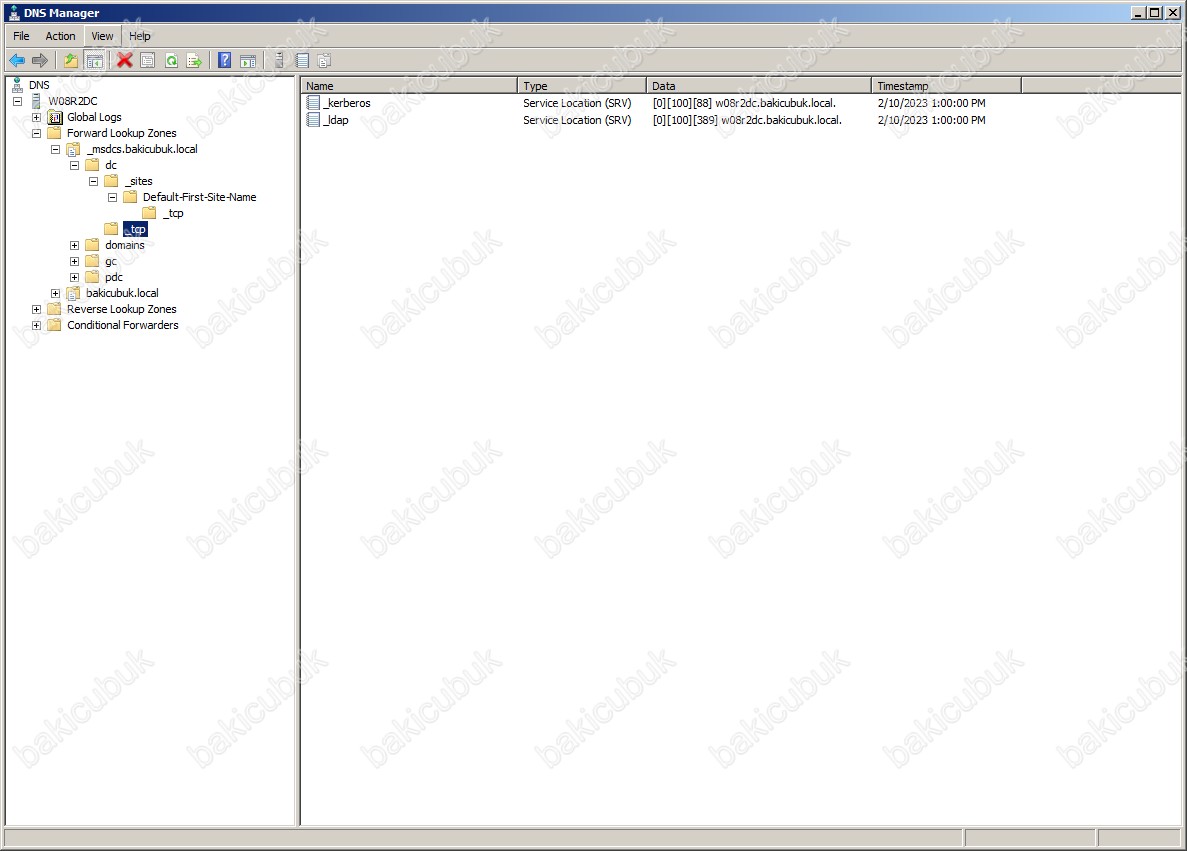Open the Action menu

click(x=60, y=36)
